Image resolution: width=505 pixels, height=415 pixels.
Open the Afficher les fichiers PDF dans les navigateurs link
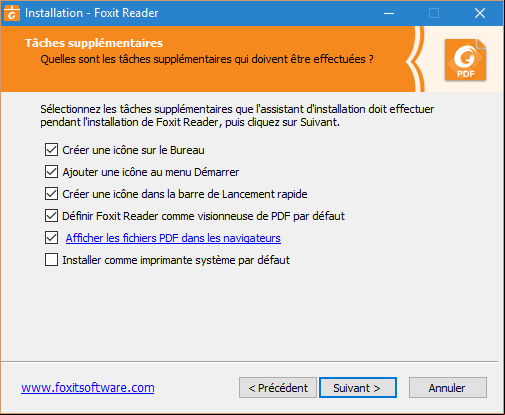click(173, 238)
